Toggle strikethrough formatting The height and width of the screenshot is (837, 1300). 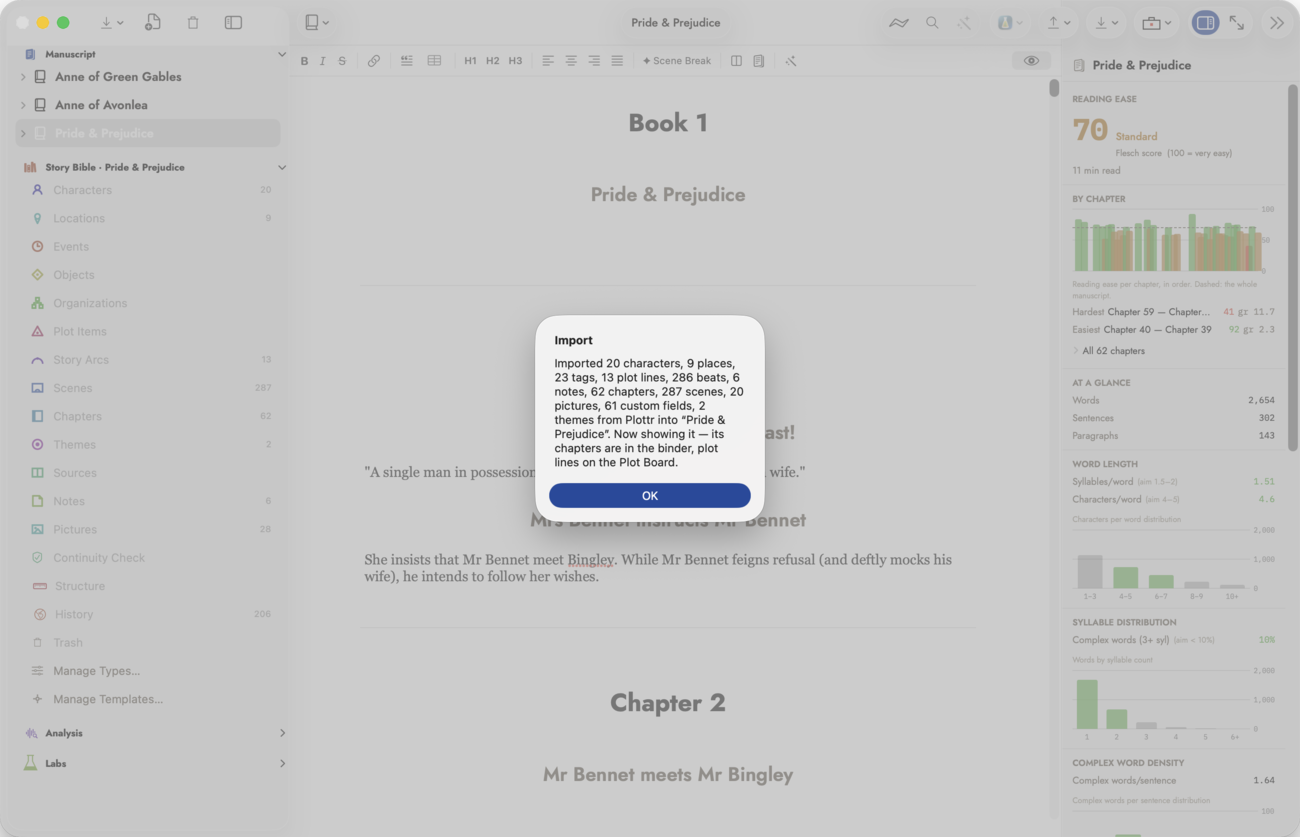coord(342,61)
